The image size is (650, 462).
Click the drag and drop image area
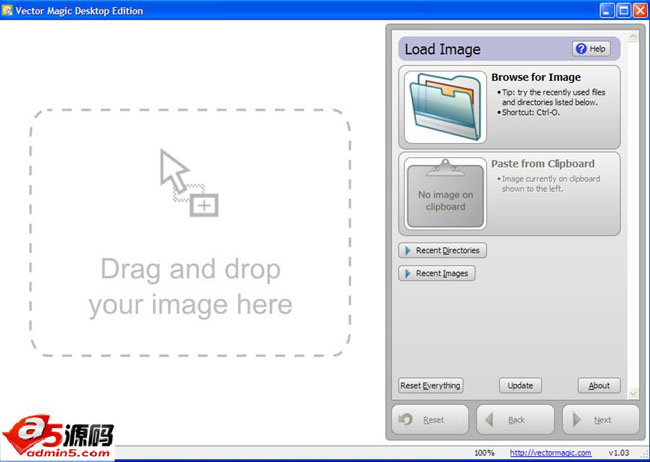tap(190, 233)
